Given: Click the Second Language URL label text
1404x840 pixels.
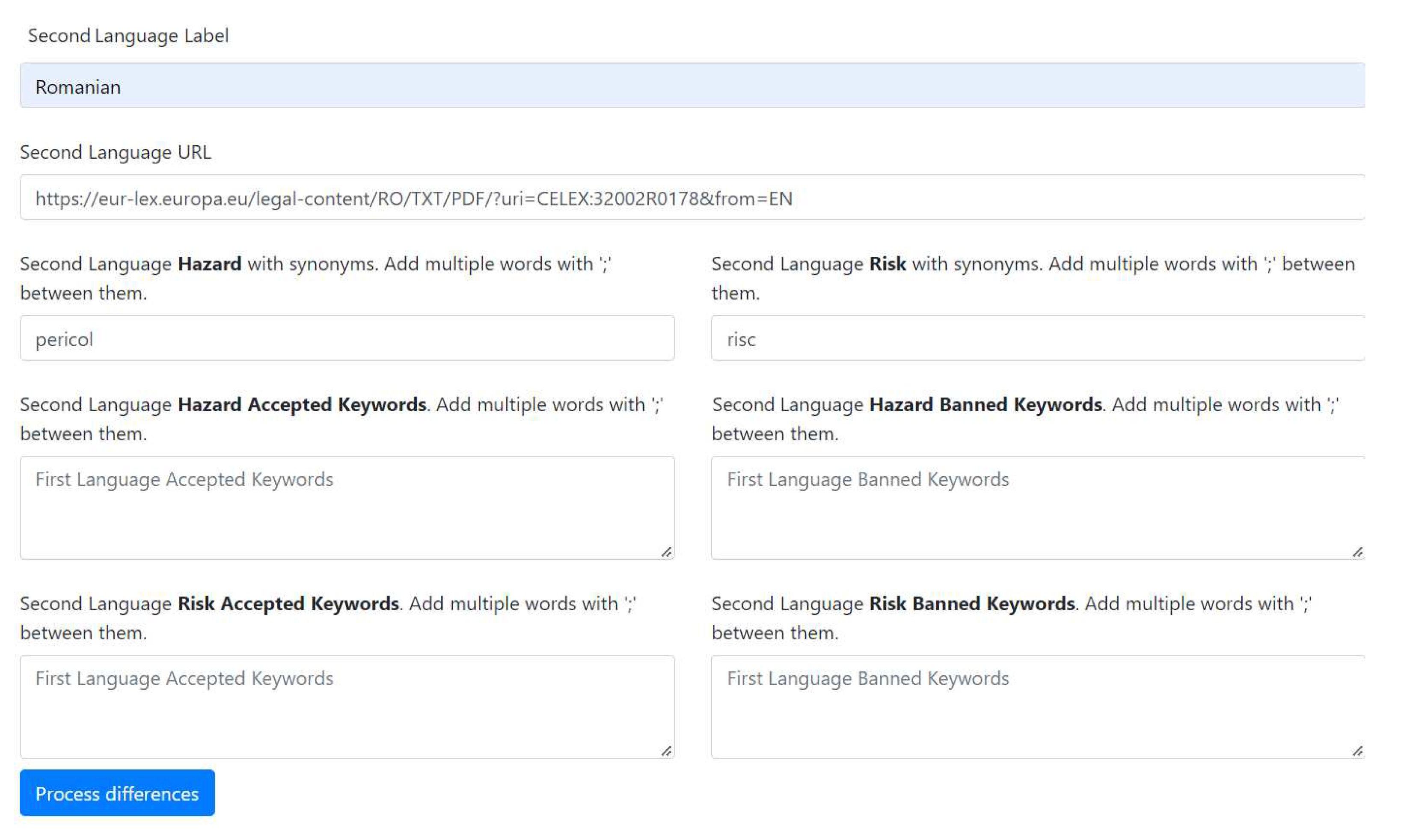Looking at the screenshot, I should [x=116, y=152].
